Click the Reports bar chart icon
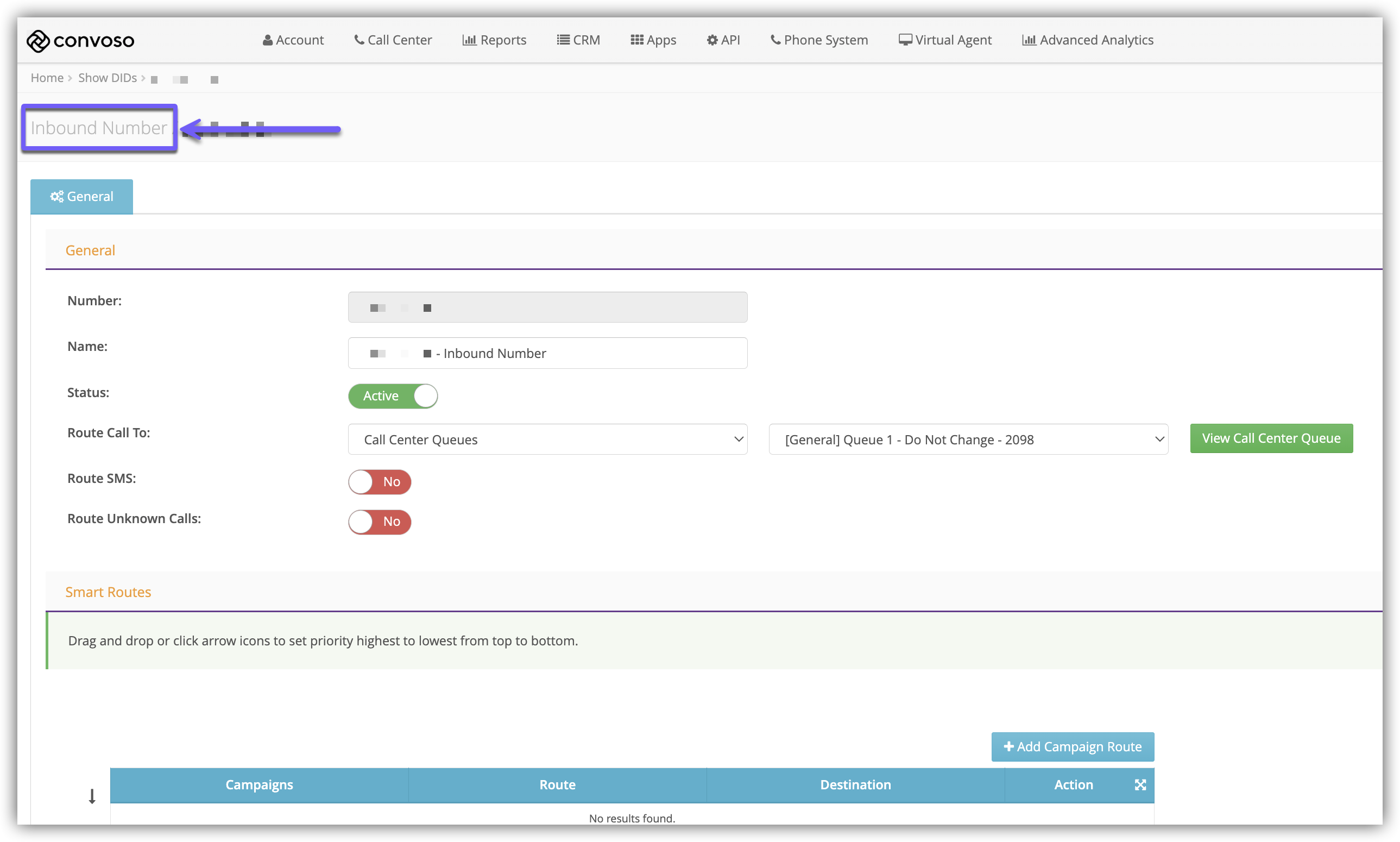This screenshot has height=842, width=1400. pyautogui.click(x=469, y=40)
